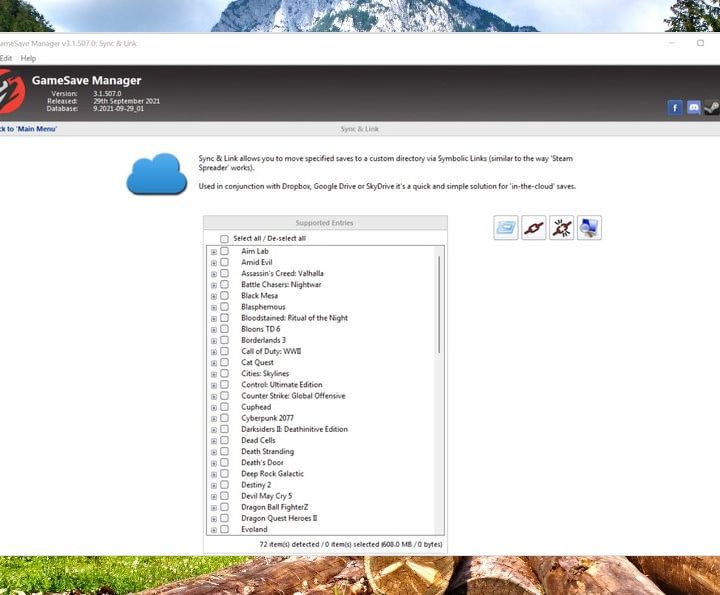Expand the Aim Lab tree node
Screen dimensions: 720x595
(214, 252)
